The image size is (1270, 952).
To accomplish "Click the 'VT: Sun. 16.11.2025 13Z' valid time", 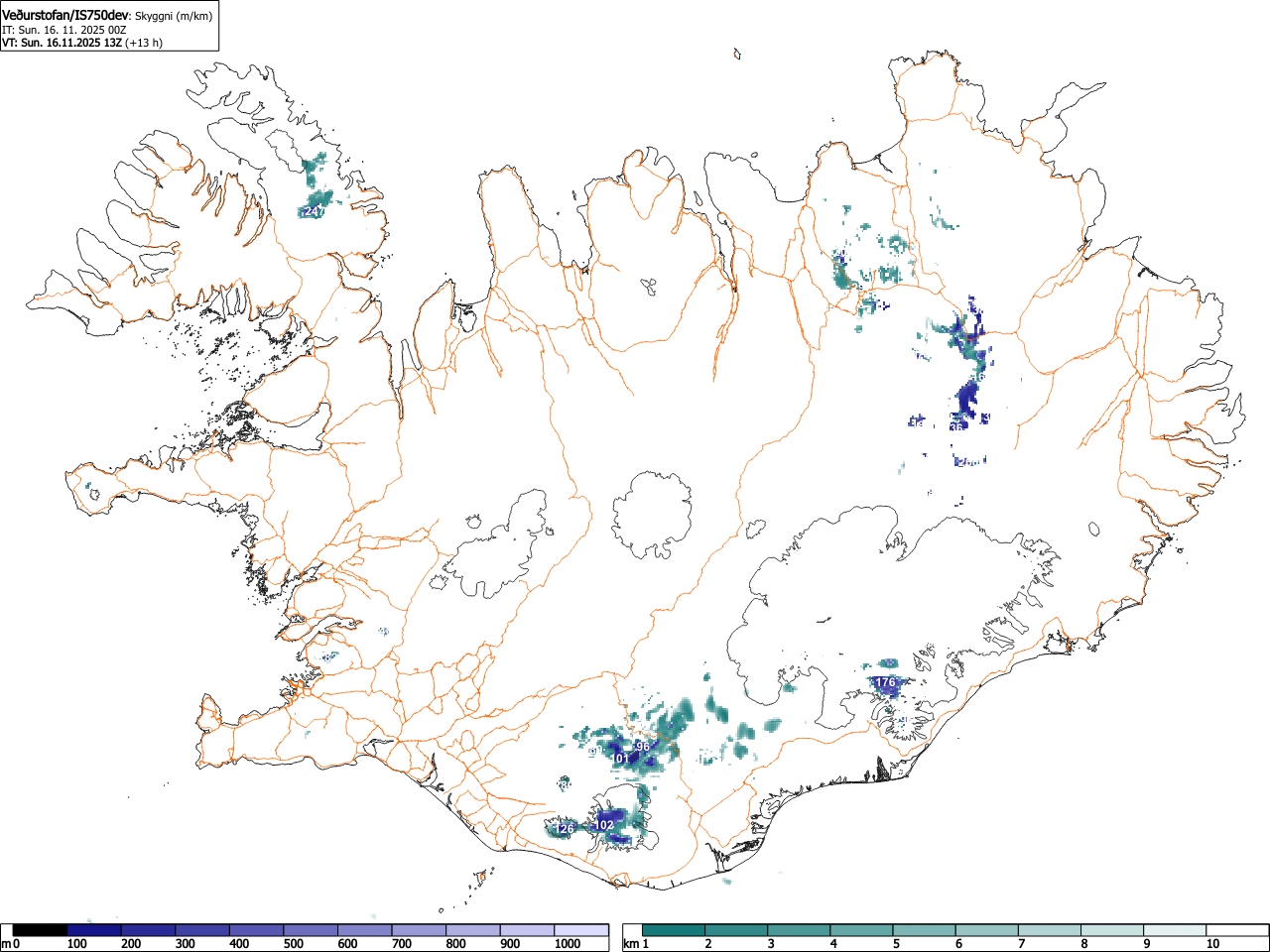I will pos(62,43).
